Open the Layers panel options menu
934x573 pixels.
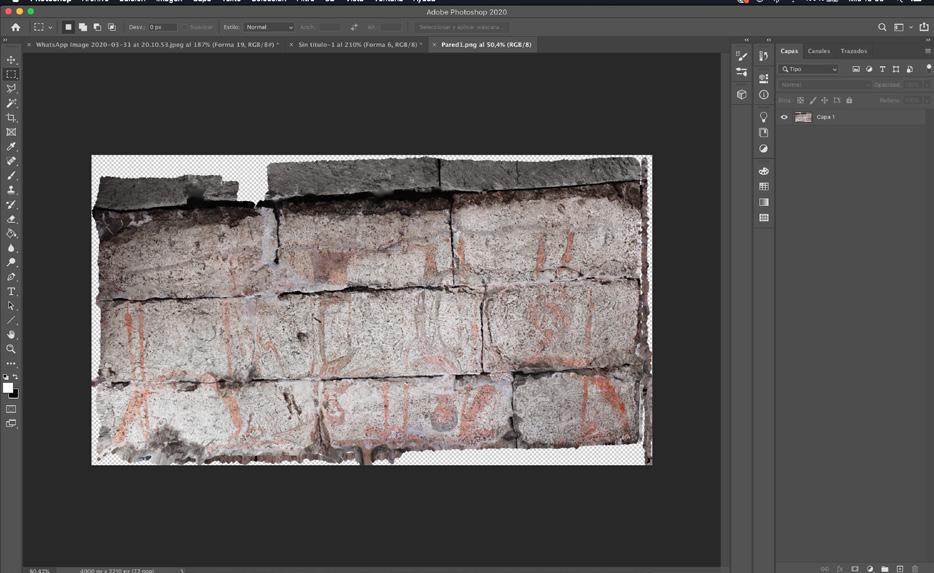click(x=927, y=51)
